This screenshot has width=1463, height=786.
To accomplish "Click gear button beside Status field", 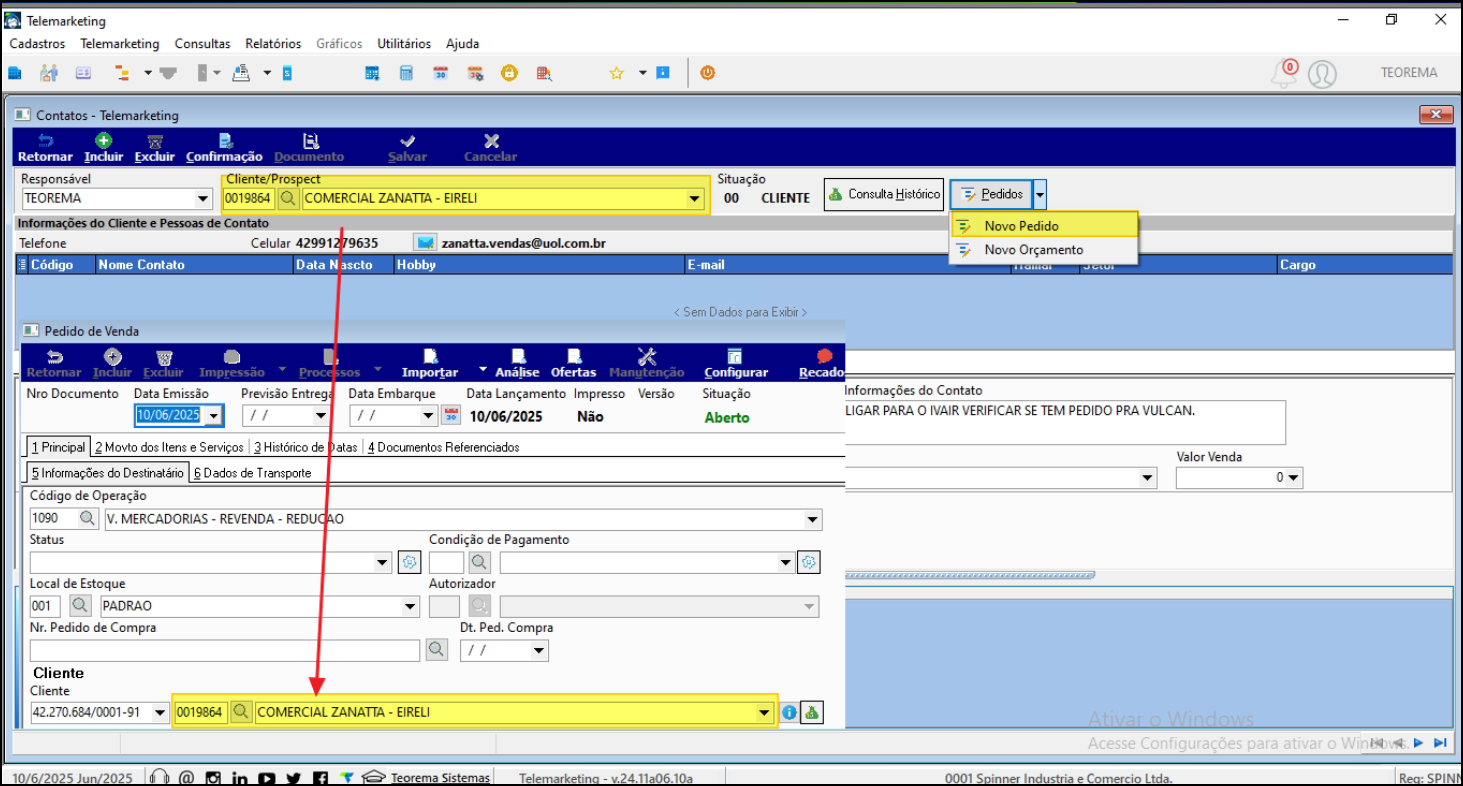I will tap(409, 562).
